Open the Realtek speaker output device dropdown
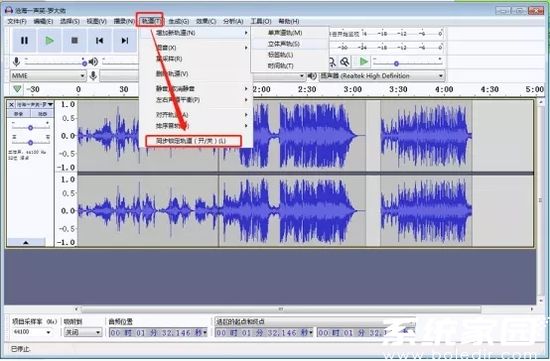The width and height of the screenshot is (550, 361). pos(382,75)
